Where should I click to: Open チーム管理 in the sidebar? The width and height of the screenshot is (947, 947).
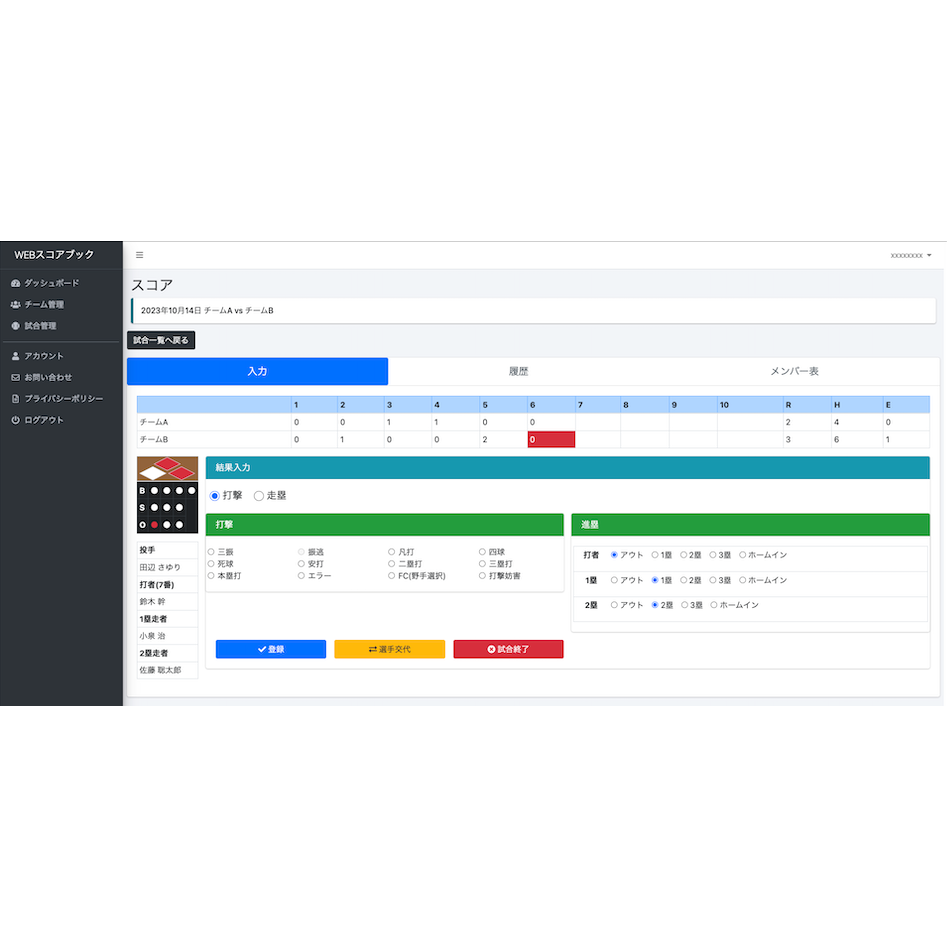44,304
